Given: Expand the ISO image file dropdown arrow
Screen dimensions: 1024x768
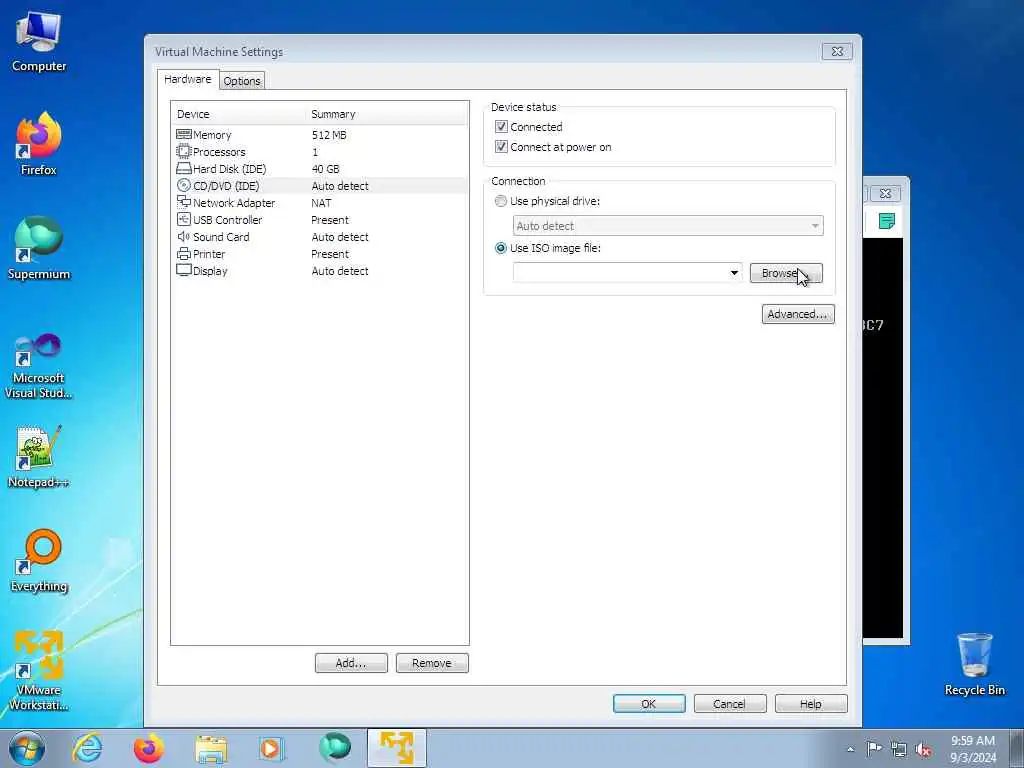Looking at the screenshot, I should click(x=734, y=273).
